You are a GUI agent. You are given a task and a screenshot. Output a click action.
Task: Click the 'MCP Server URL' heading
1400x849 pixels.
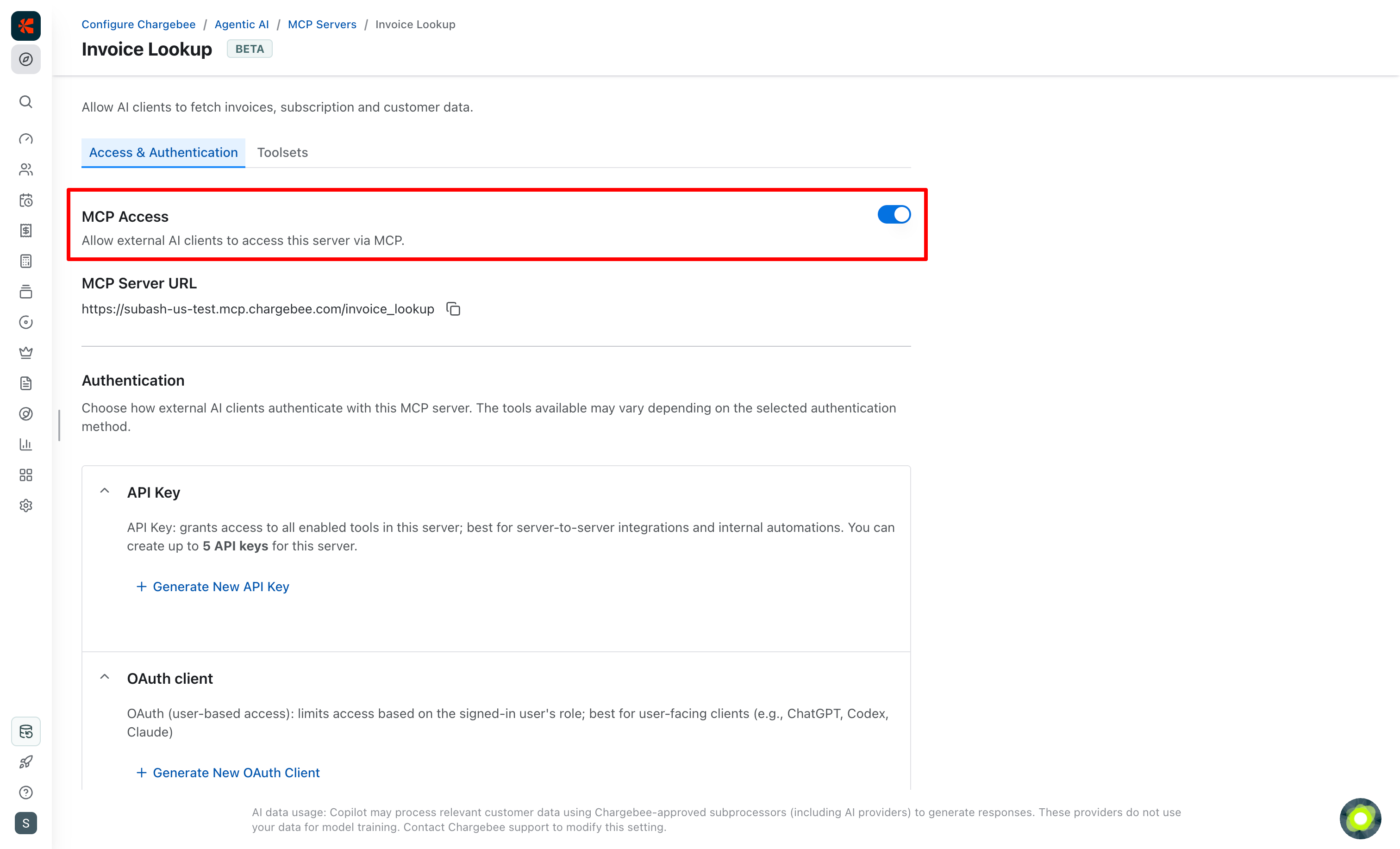(139, 283)
